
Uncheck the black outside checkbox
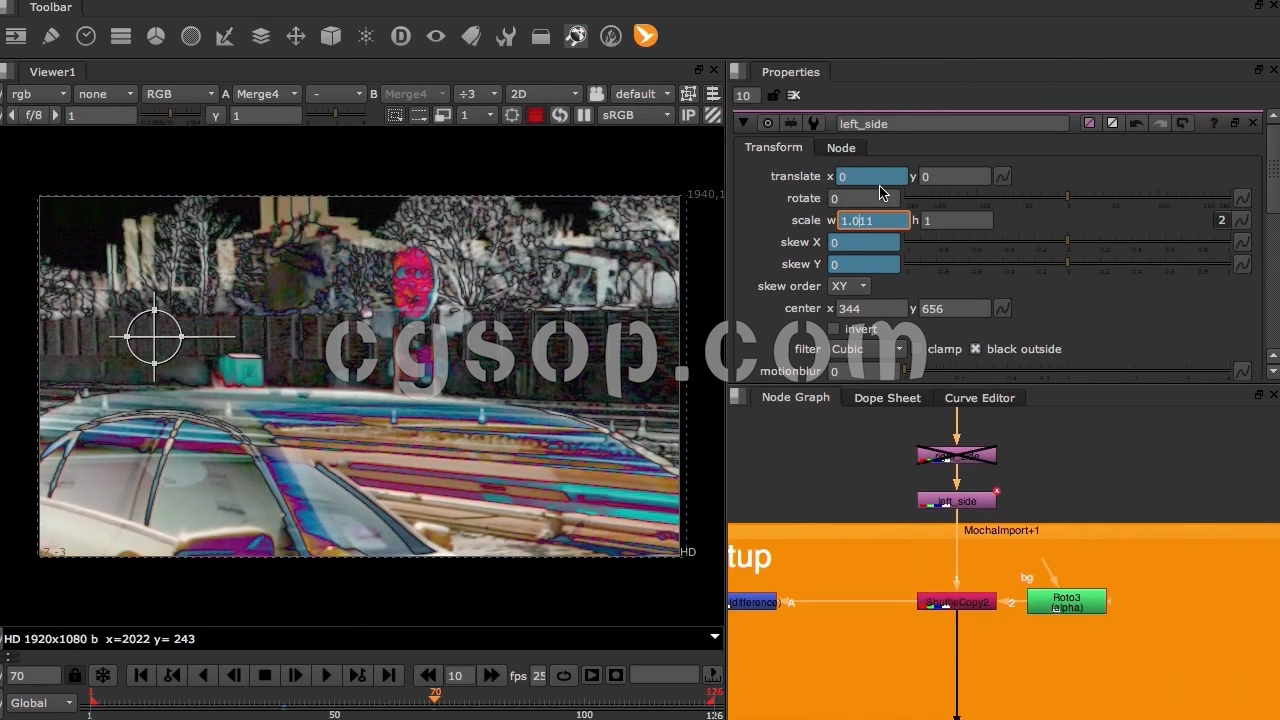coord(975,349)
